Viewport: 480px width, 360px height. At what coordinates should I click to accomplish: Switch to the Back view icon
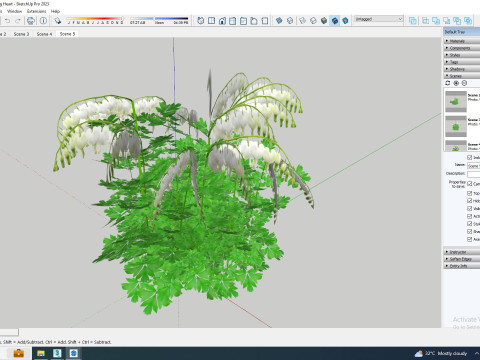point(243,21)
